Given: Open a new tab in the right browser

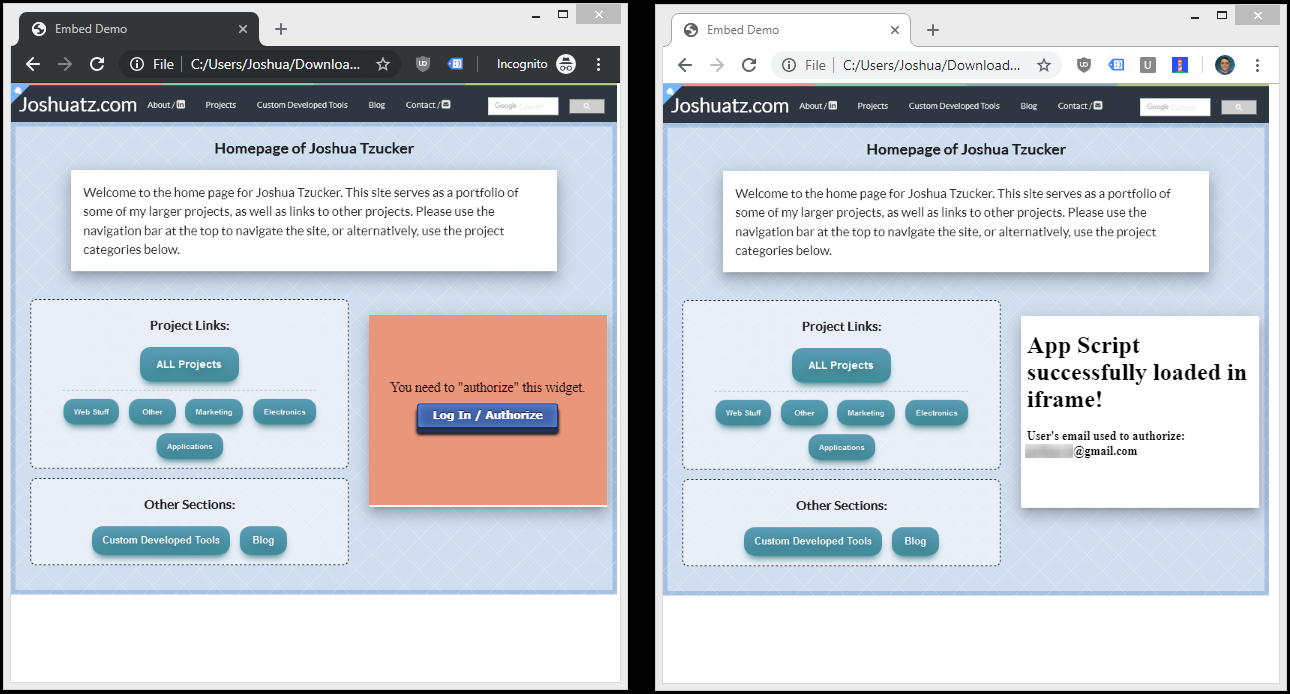Looking at the screenshot, I should (933, 30).
